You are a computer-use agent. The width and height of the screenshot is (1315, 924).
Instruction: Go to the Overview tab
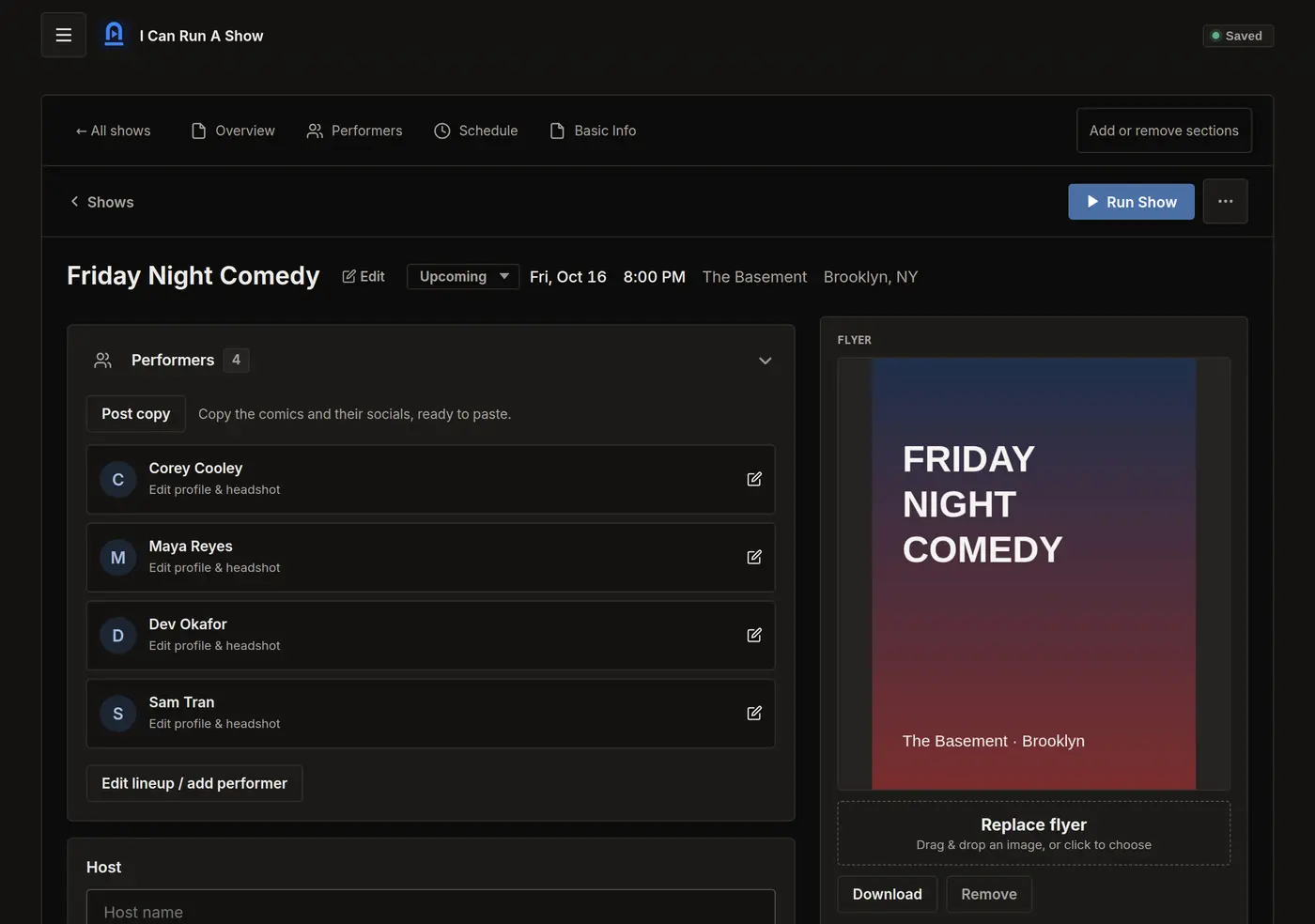click(x=233, y=131)
